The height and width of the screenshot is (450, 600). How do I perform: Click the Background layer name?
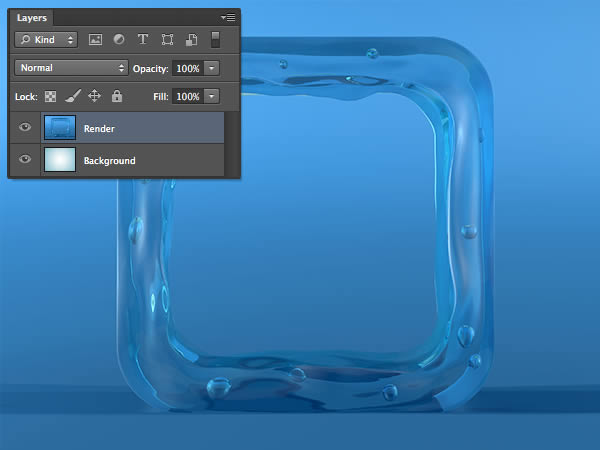pos(109,161)
